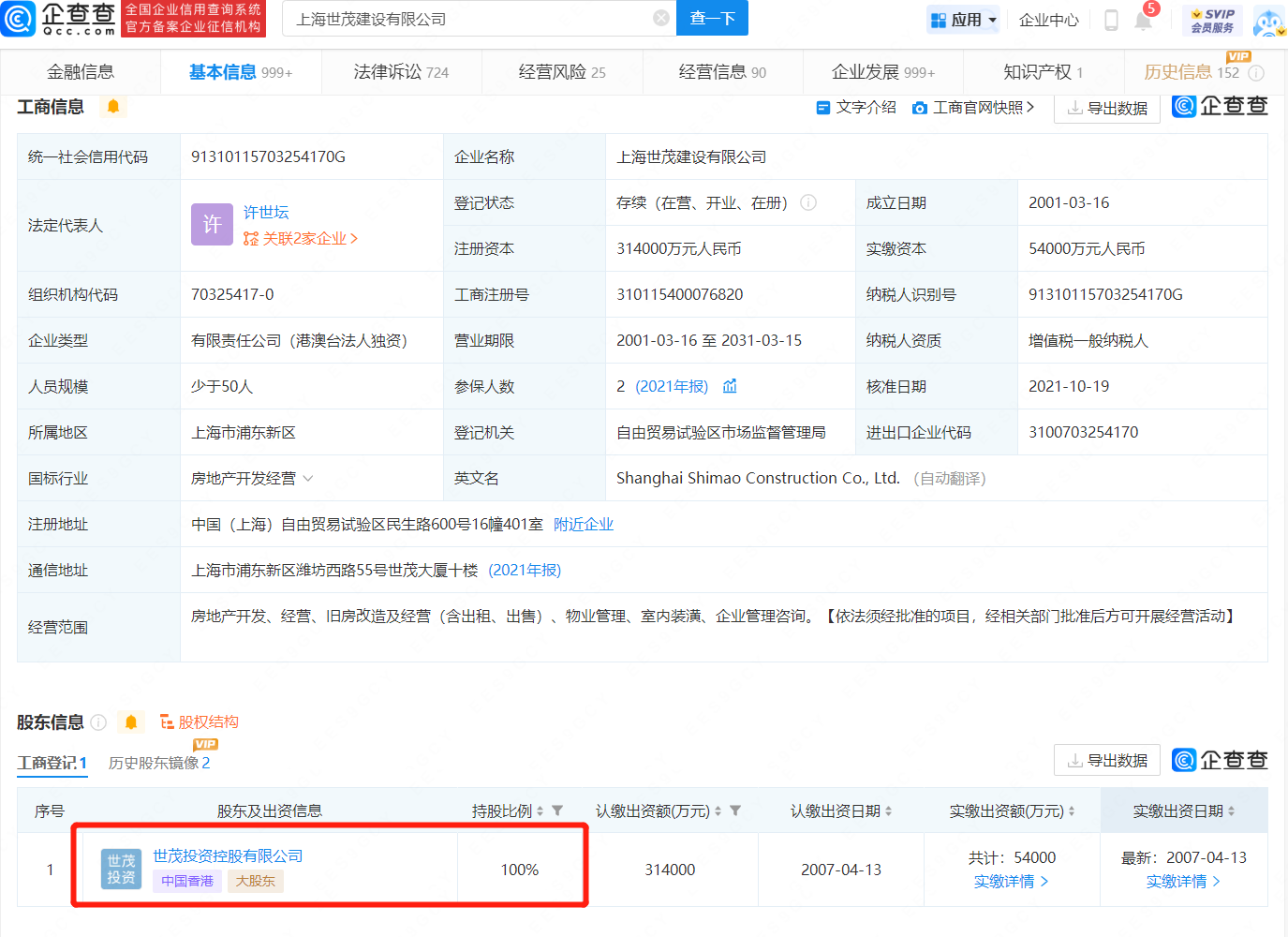
Task: Open the mobile phone app icon
Action: (1111, 20)
